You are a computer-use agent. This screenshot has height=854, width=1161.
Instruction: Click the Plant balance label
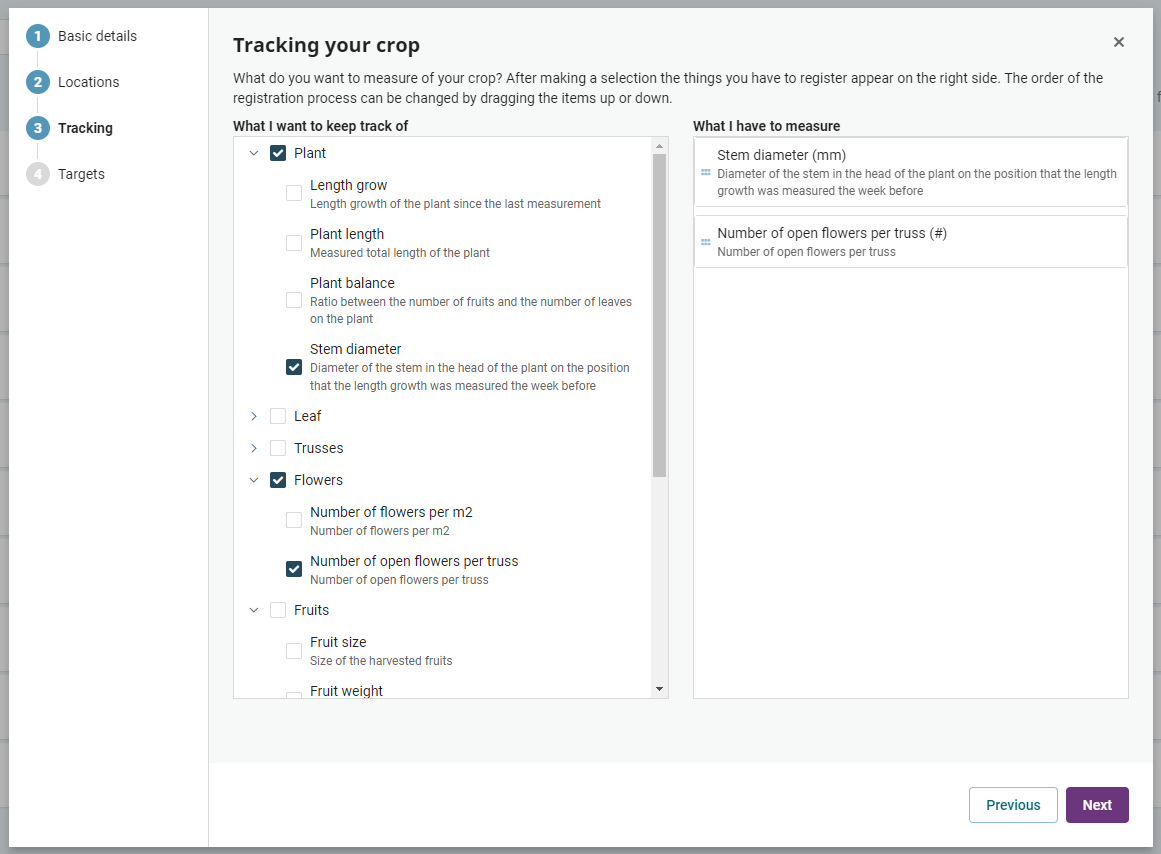(352, 283)
